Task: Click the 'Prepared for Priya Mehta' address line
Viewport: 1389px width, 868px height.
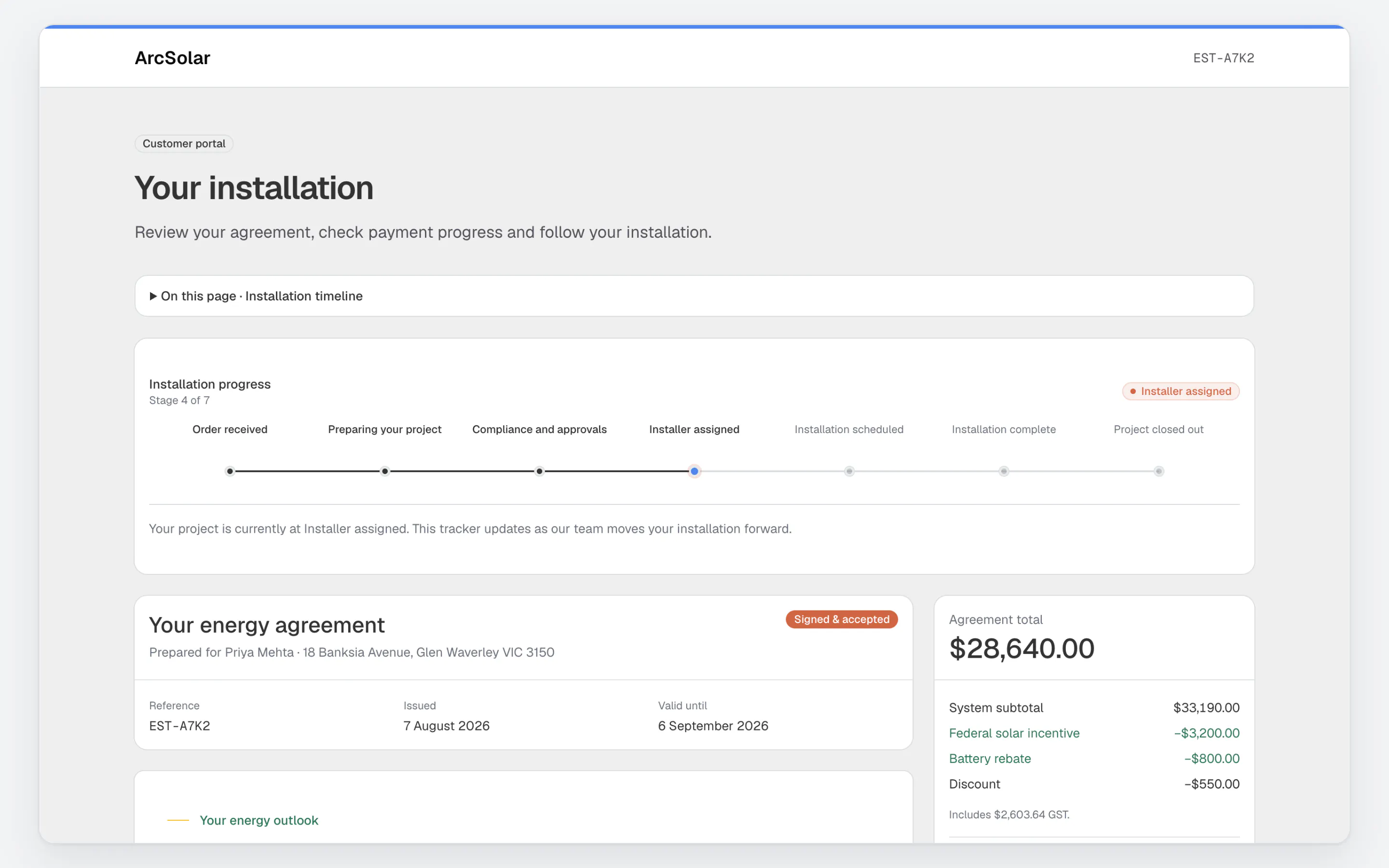Action: [352, 652]
